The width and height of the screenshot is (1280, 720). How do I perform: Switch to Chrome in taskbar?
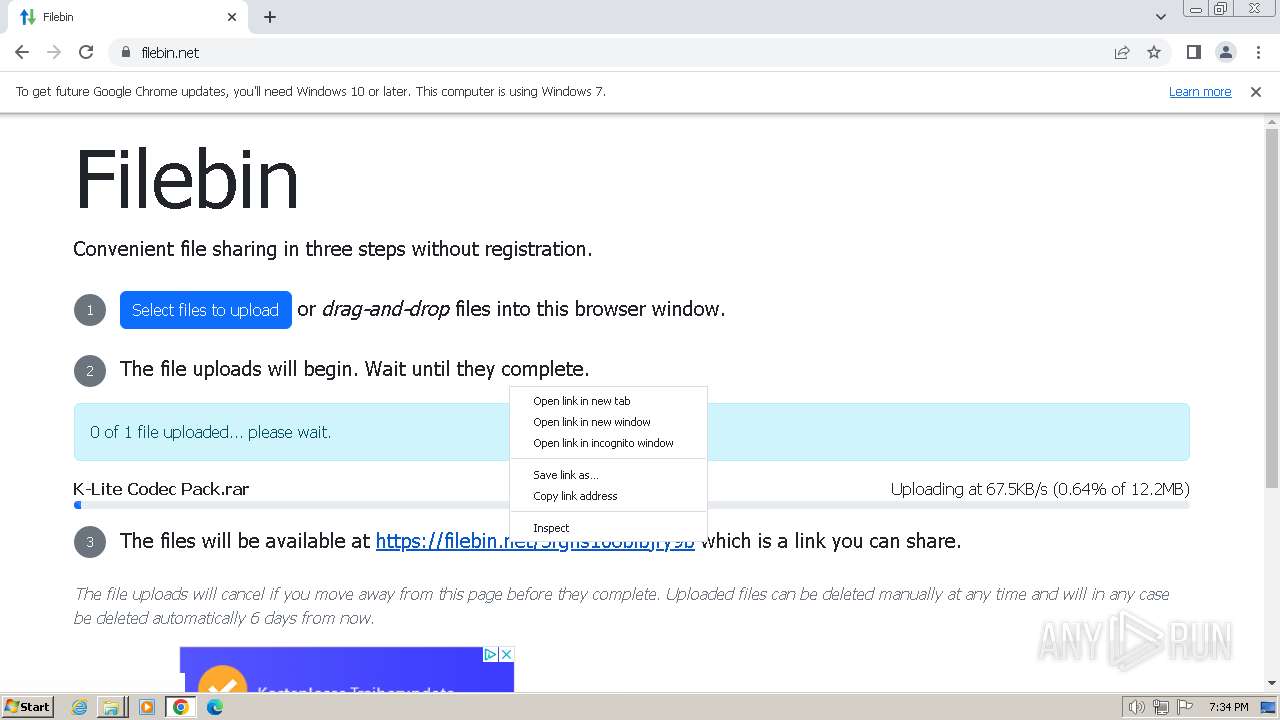tap(181, 707)
